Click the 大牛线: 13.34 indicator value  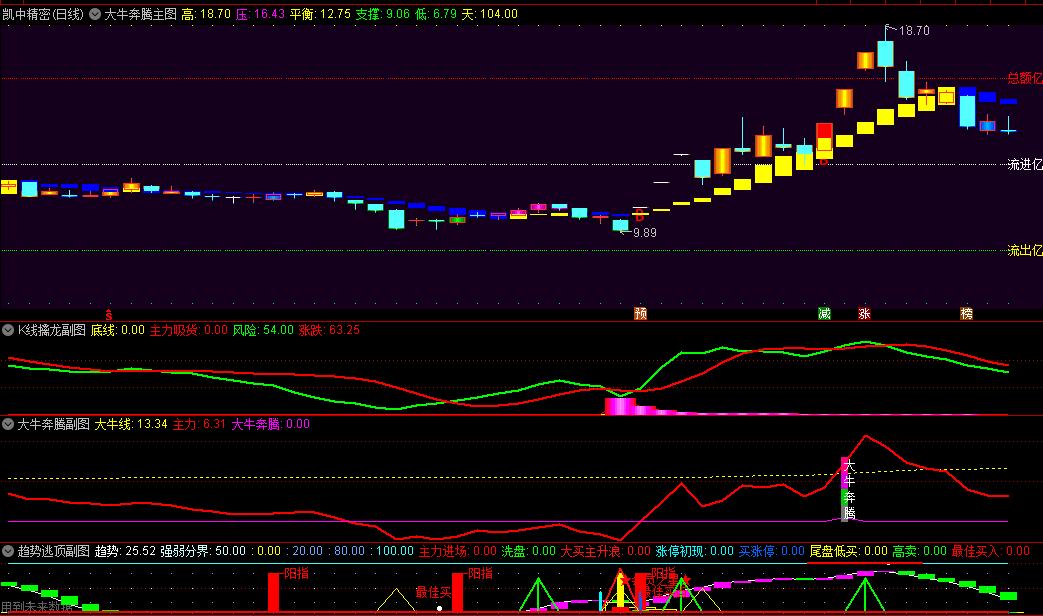coord(131,424)
